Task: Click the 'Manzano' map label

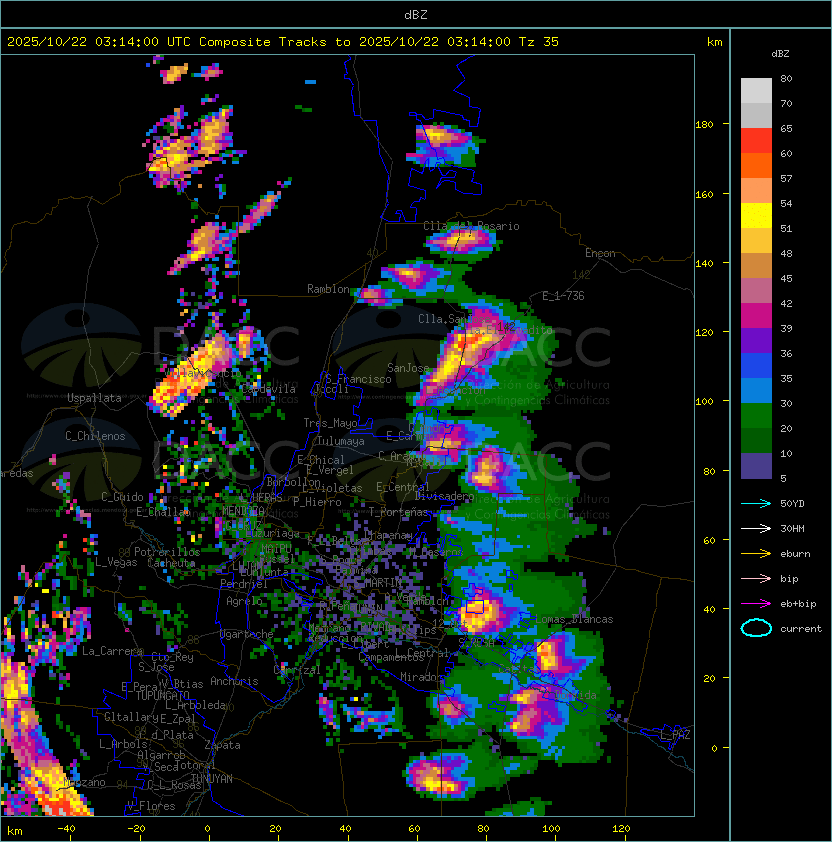Action: (84, 782)
